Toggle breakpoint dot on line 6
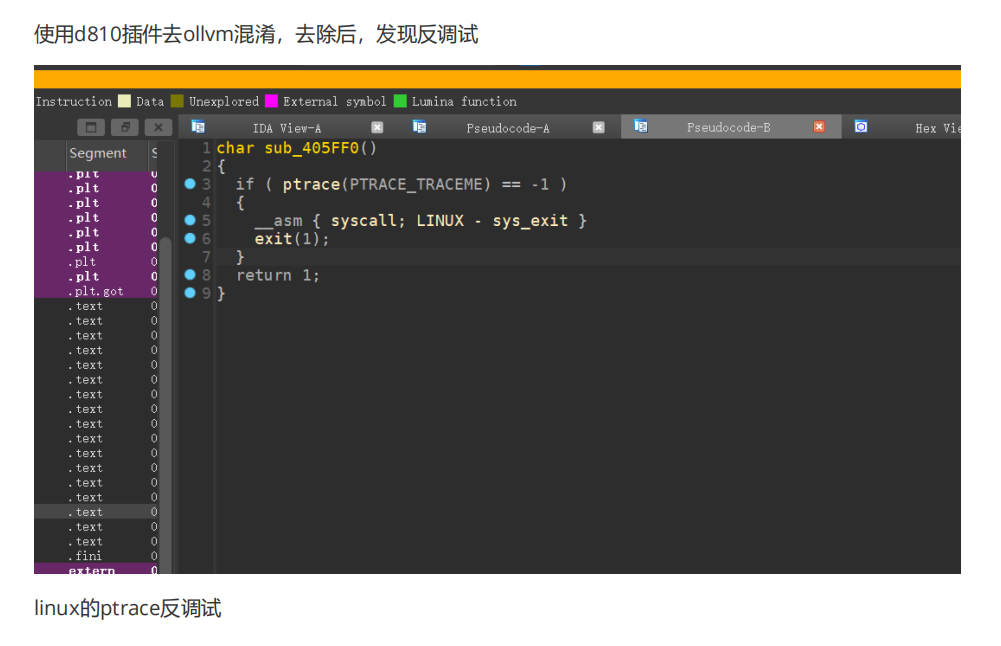 190,238
